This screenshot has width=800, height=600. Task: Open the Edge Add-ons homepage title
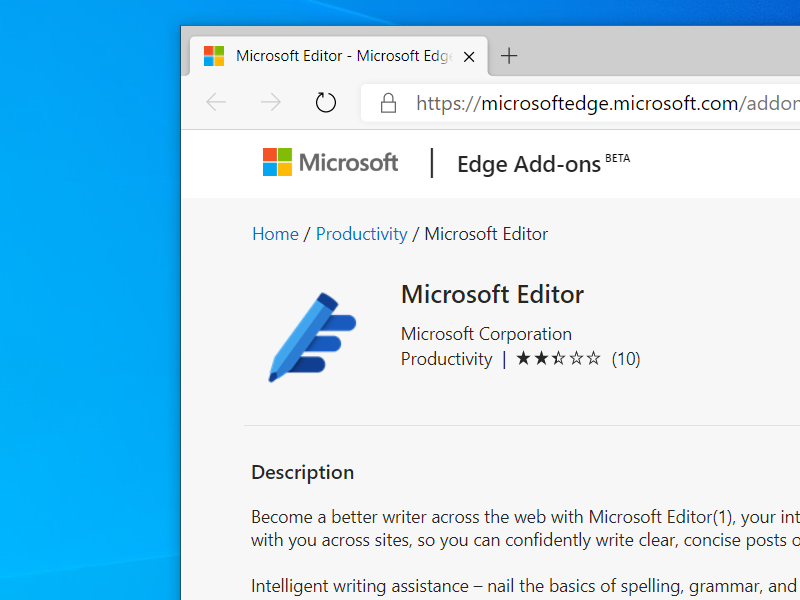pyautogui.click(x=529, y=165)
